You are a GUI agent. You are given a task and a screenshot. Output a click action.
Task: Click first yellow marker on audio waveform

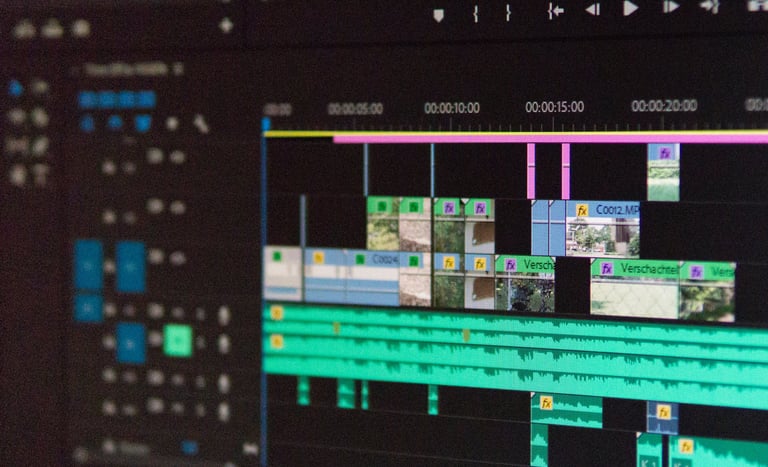[336, 328]
